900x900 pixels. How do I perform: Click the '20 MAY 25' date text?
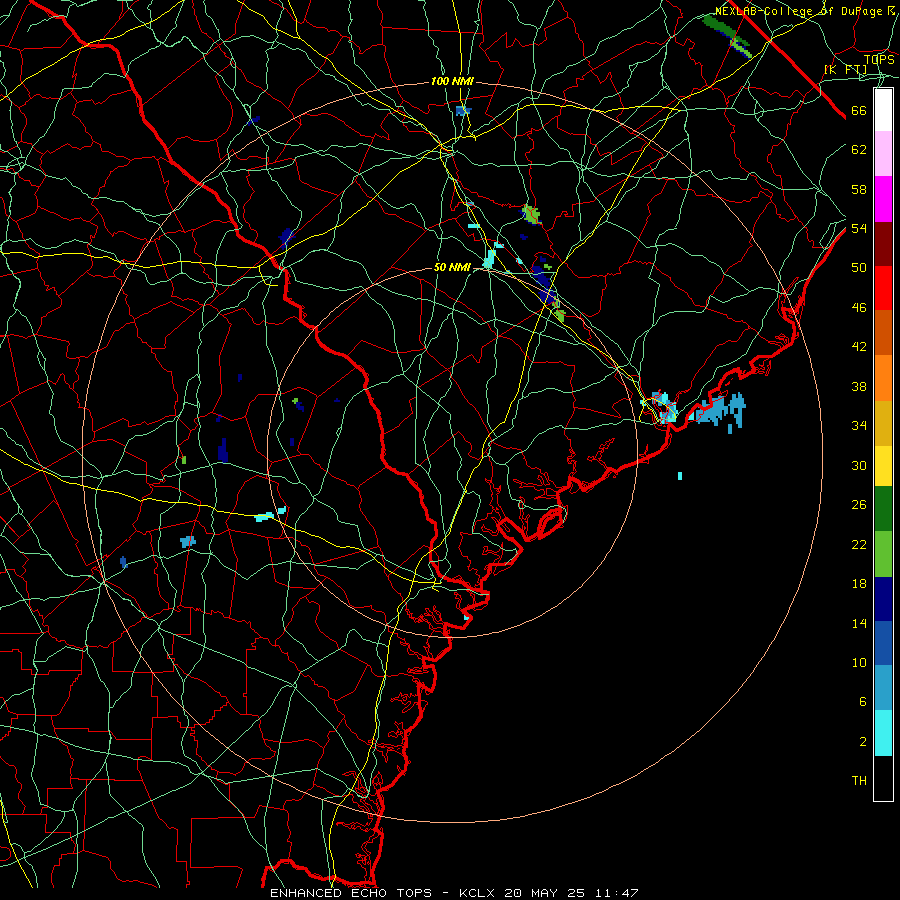(x=544, y=893)
